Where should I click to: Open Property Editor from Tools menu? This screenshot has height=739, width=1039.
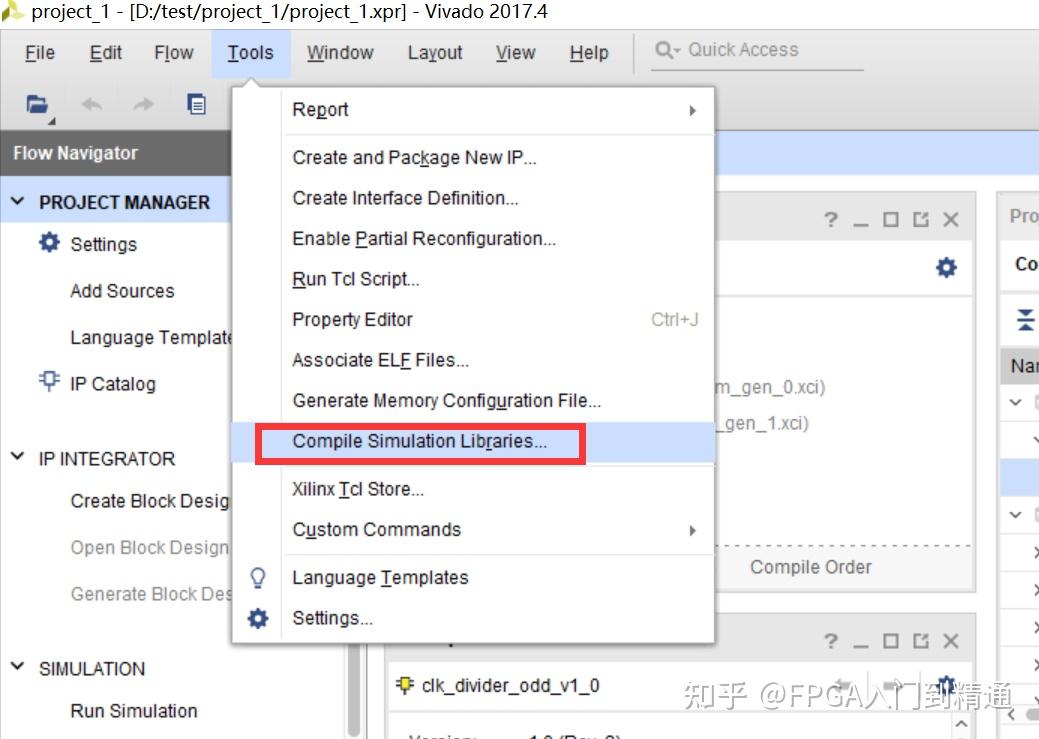point(473,319)
